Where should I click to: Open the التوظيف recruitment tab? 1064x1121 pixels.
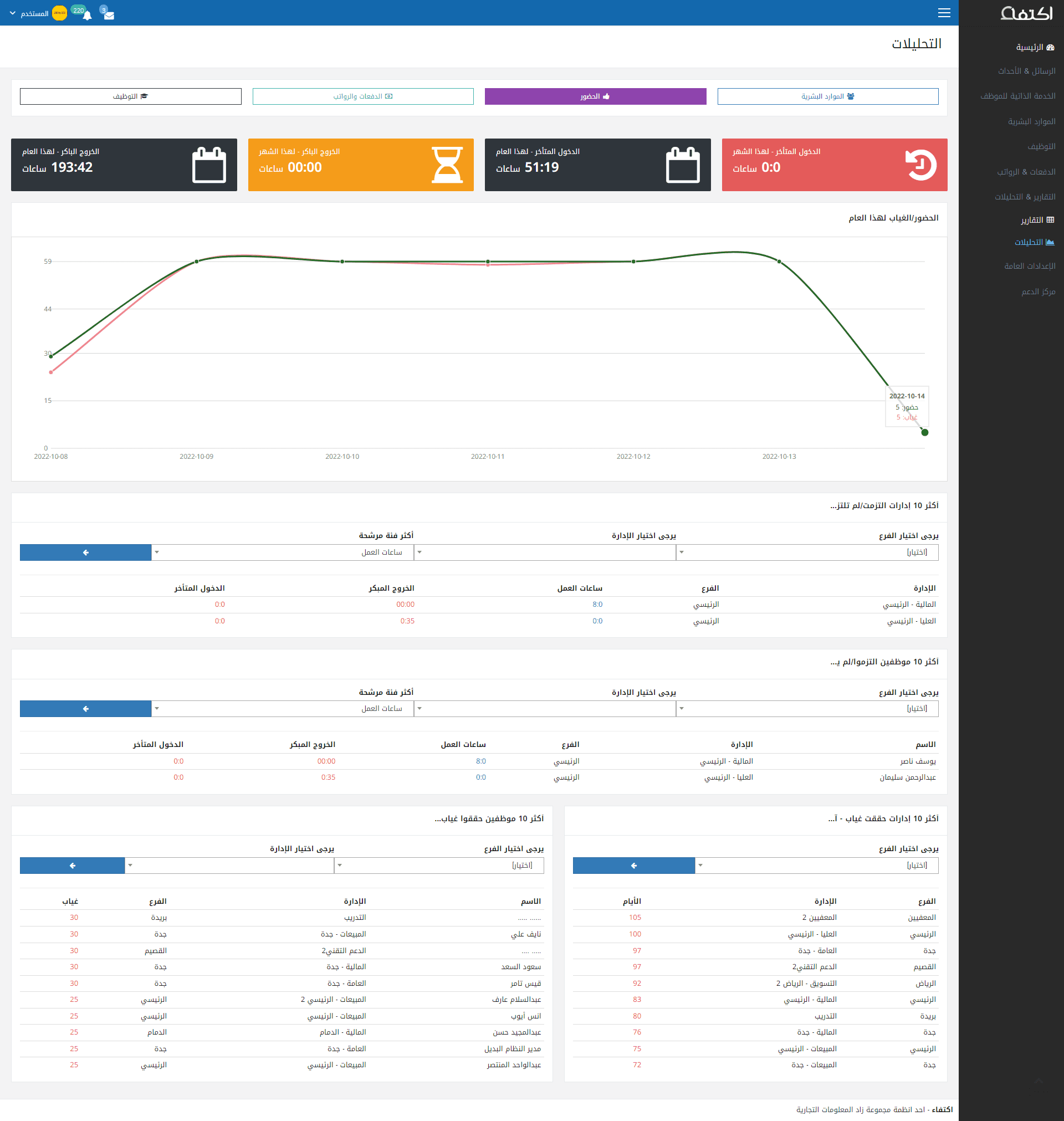[x=130, y=96]
